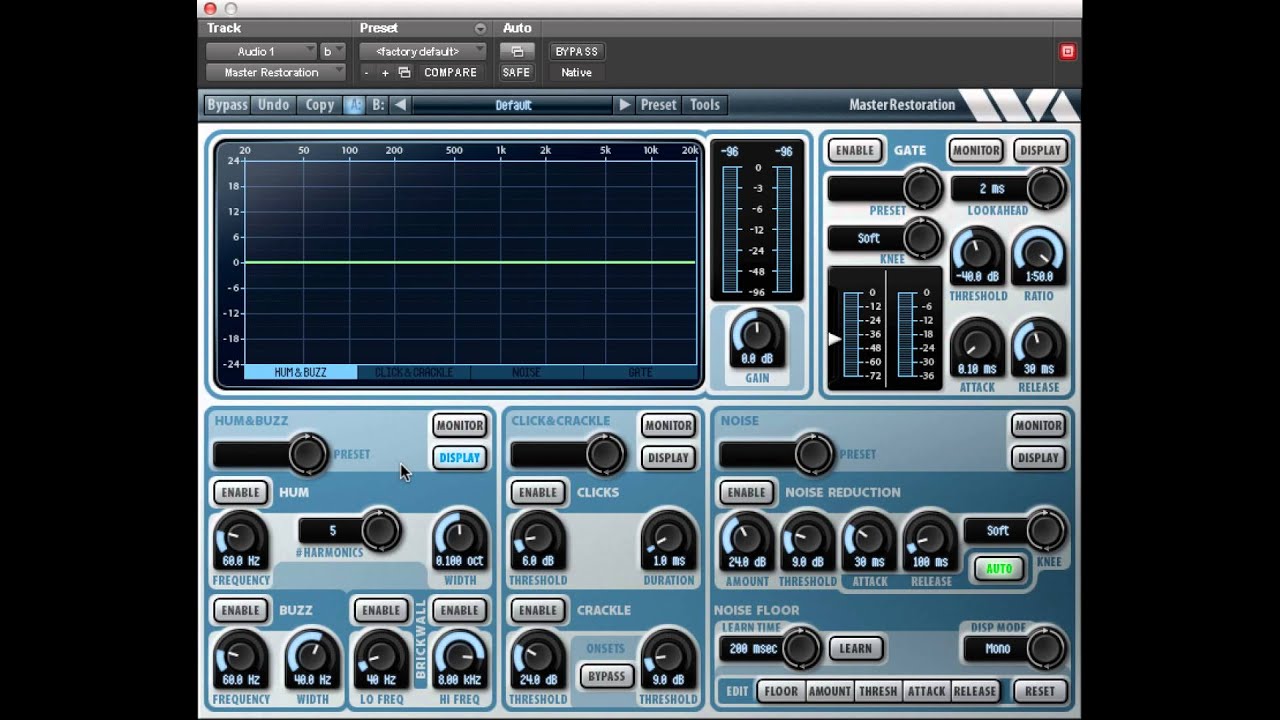Enable the Hum filter
Image resolution: width=1280 pixels, height=720 pixels.
pyautogui.click(x=240, y=492)
